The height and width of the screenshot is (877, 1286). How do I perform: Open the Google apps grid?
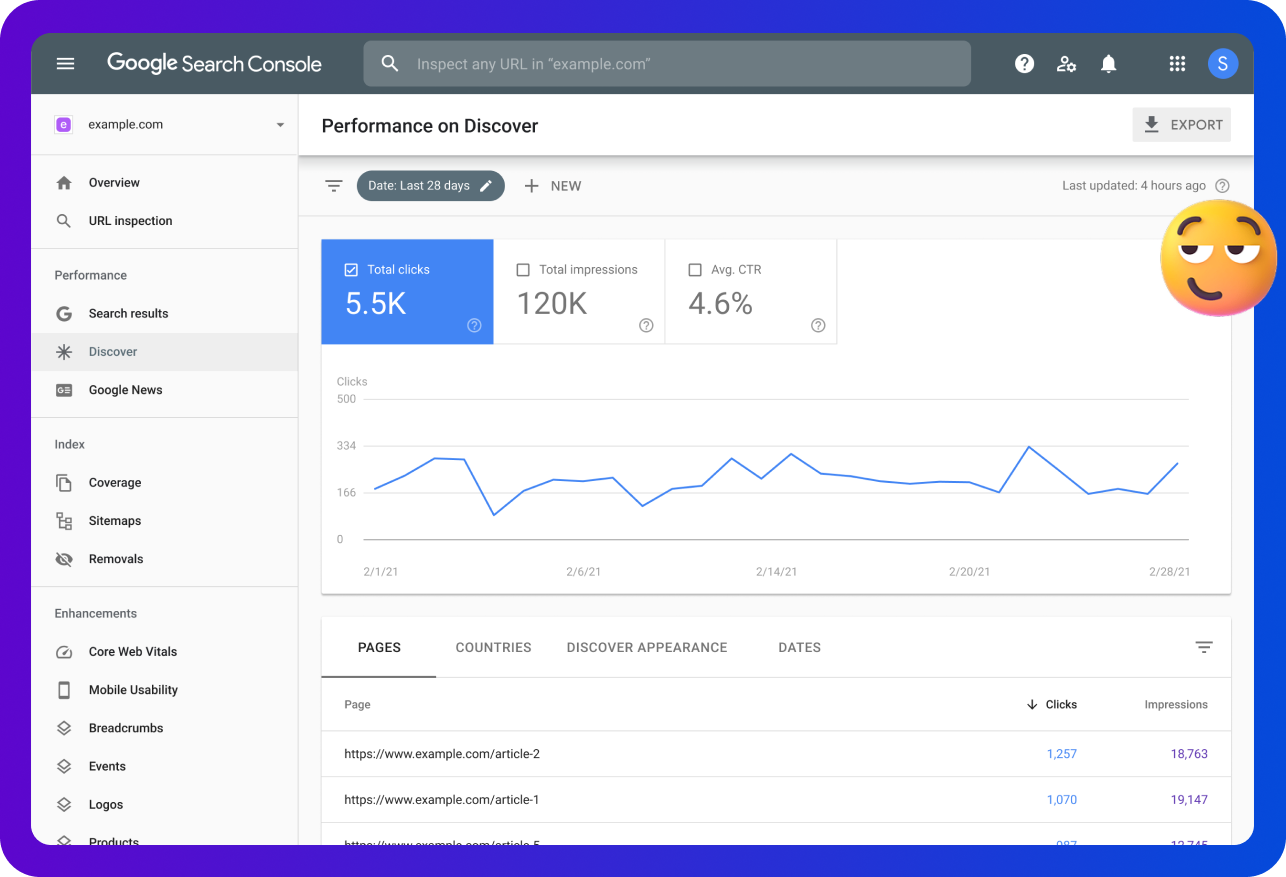pyautogui.click(x=1177, y=64)
